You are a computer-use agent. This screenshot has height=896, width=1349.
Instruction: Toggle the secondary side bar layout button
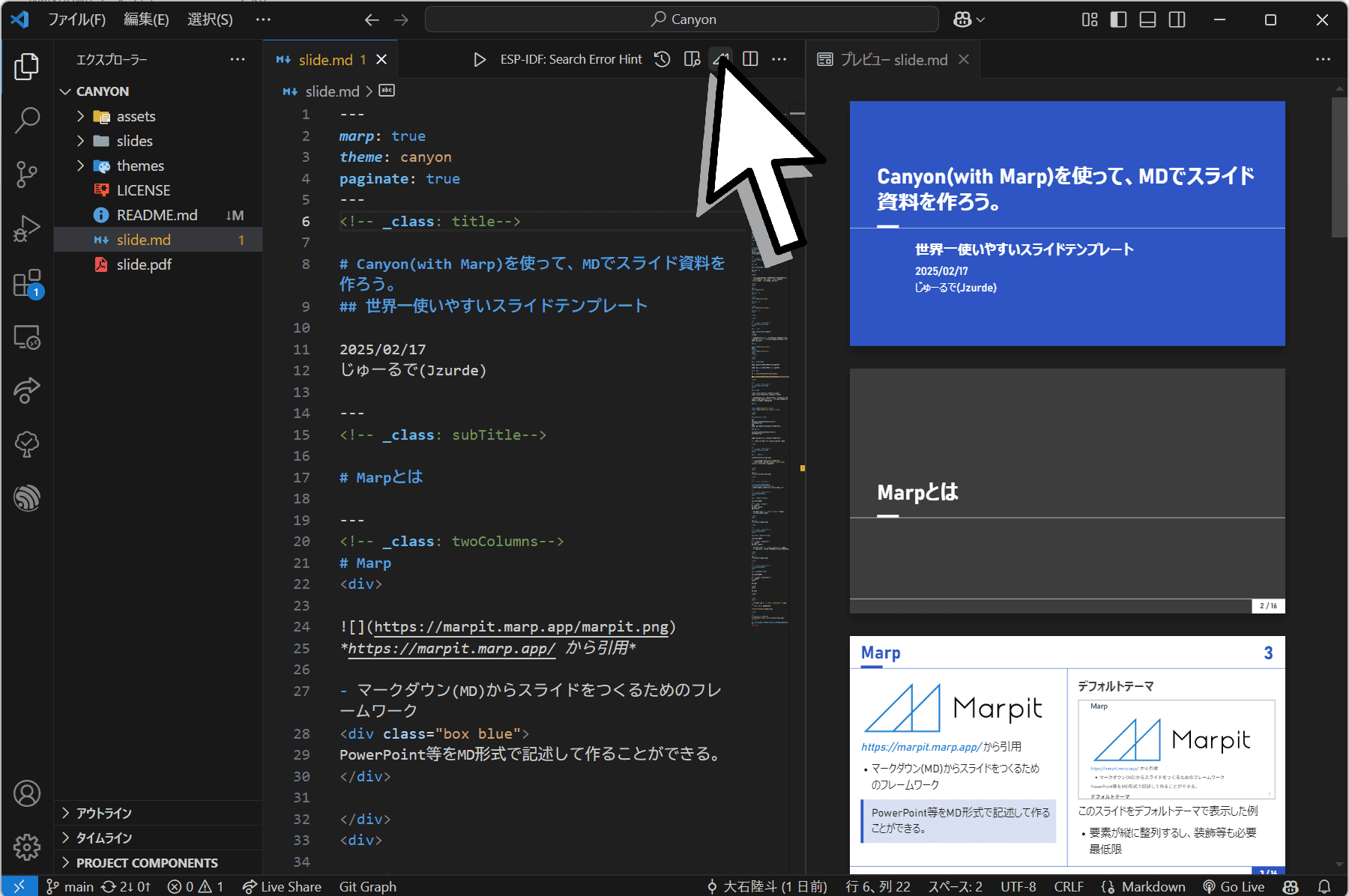1177,19
